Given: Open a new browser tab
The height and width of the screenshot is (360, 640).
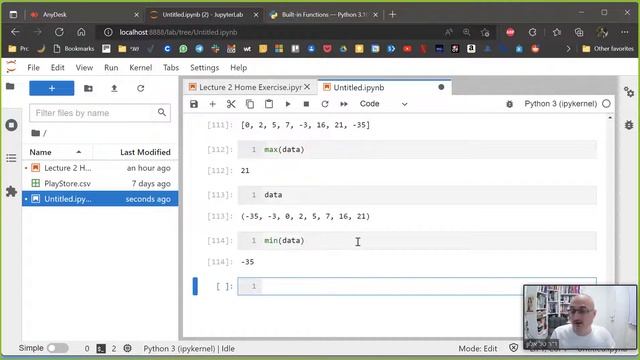Looking at the screenshot, I should (393, 15).
